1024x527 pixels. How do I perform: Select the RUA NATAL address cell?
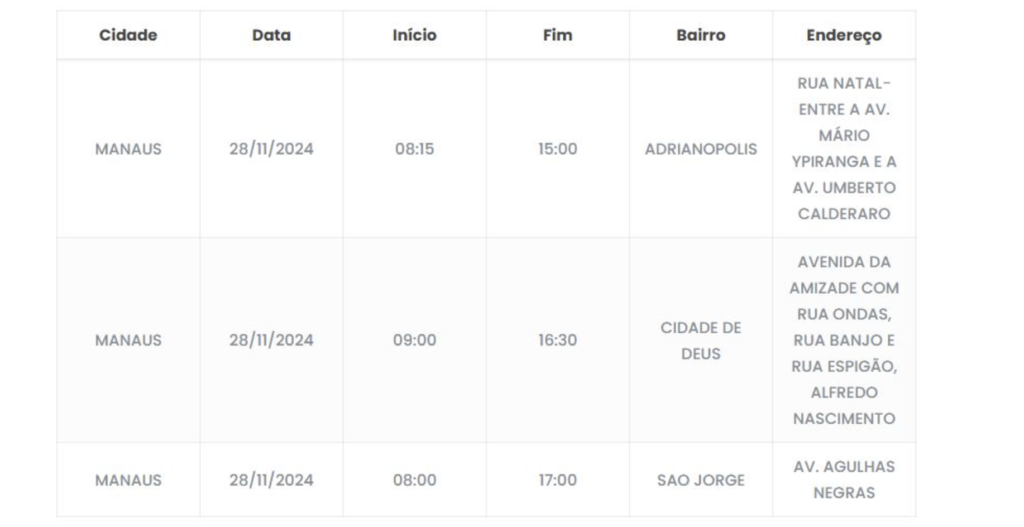[844, 149]
